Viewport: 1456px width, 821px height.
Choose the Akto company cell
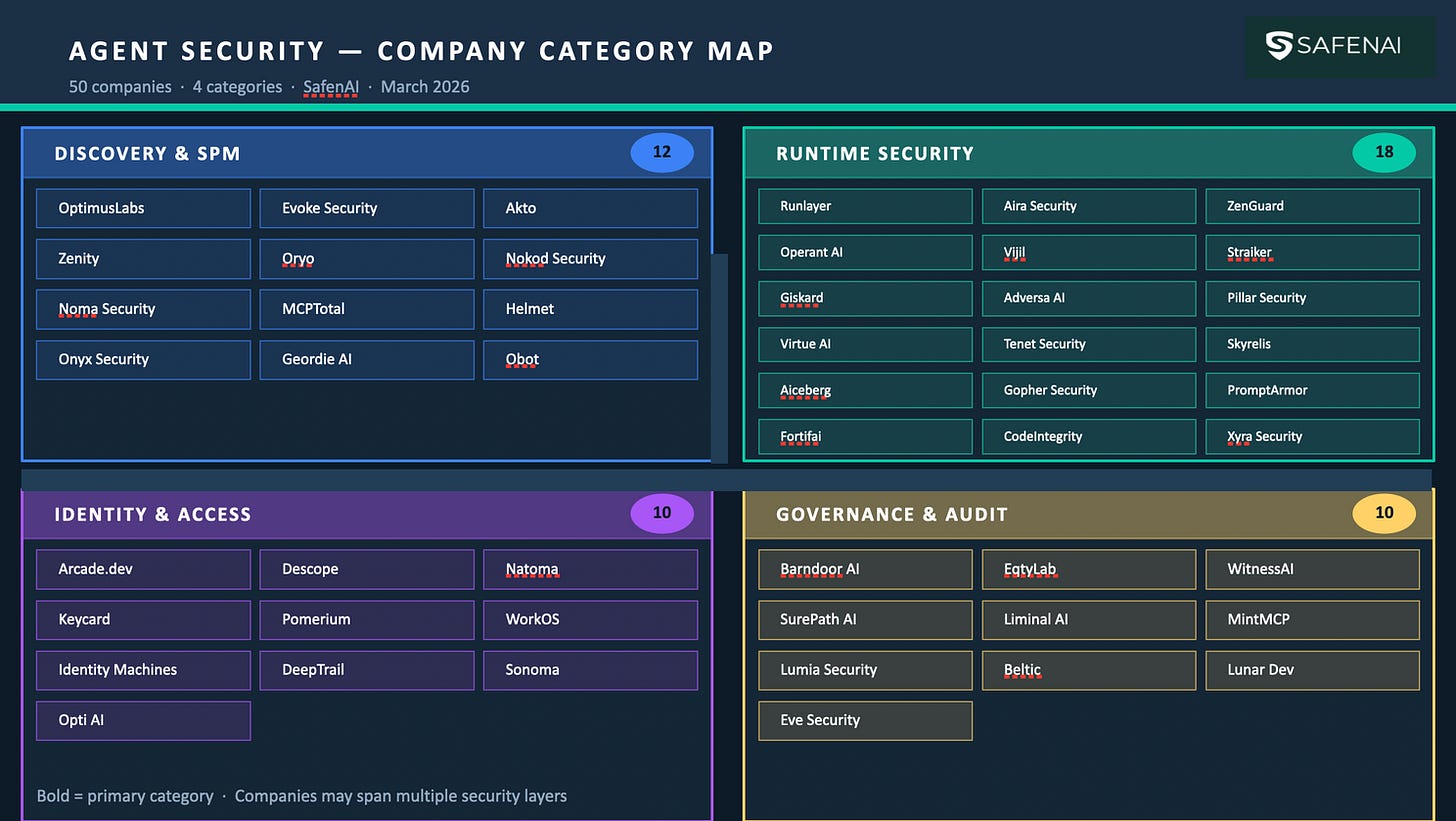click(590, 208)
